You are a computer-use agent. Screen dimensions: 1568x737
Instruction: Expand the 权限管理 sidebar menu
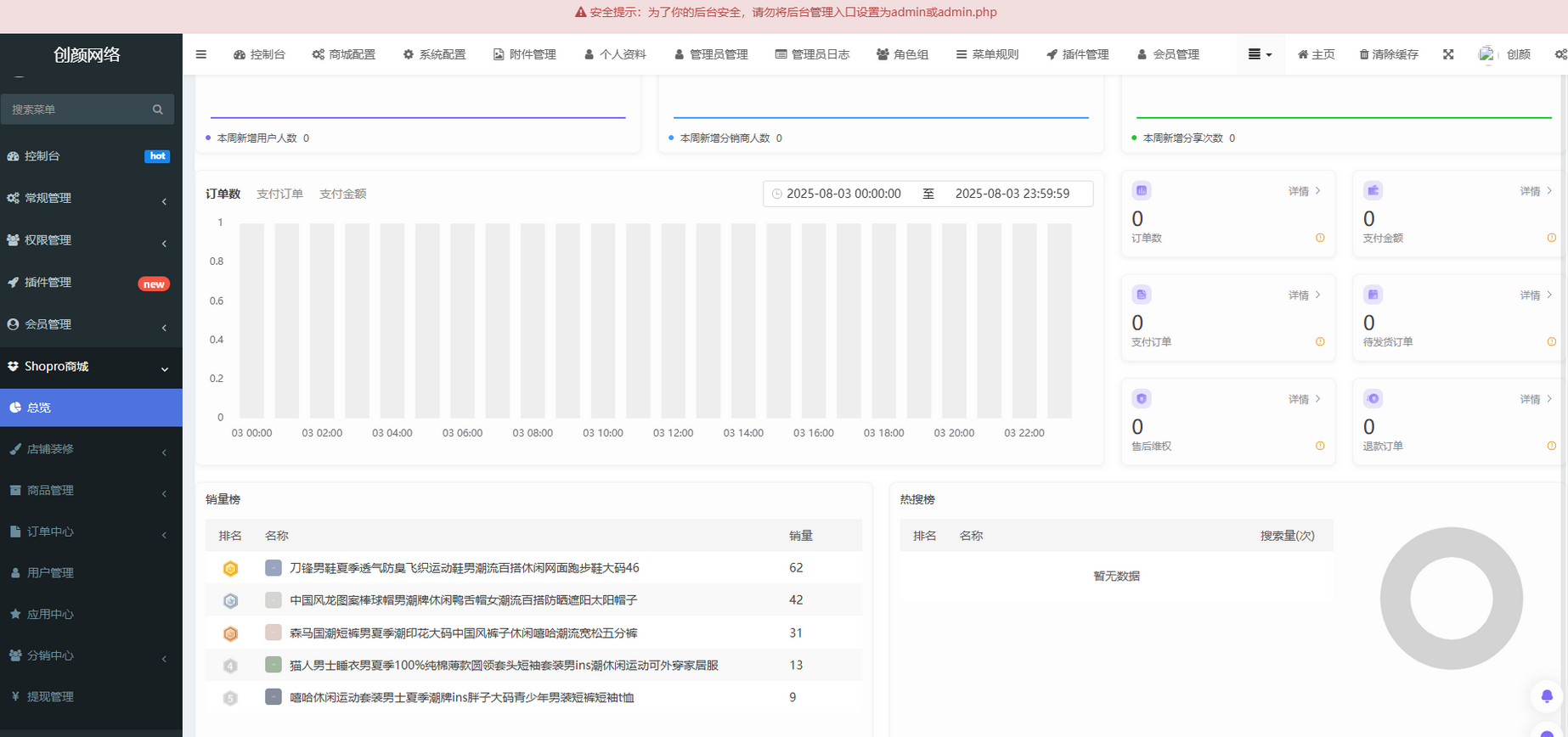click(91, 240)
